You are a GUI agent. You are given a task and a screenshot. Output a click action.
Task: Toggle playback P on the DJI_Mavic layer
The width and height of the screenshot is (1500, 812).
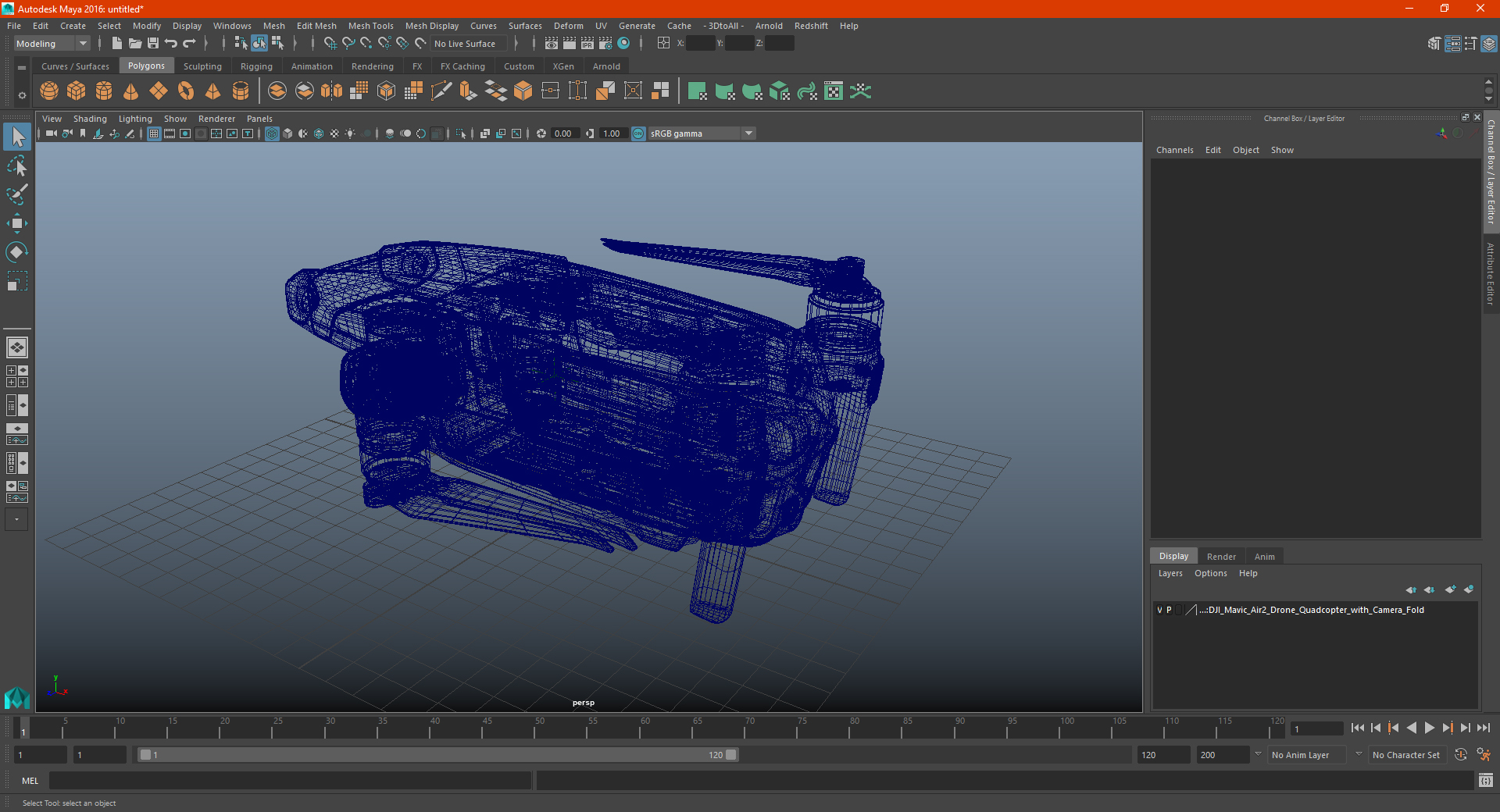click(1170, 611)
